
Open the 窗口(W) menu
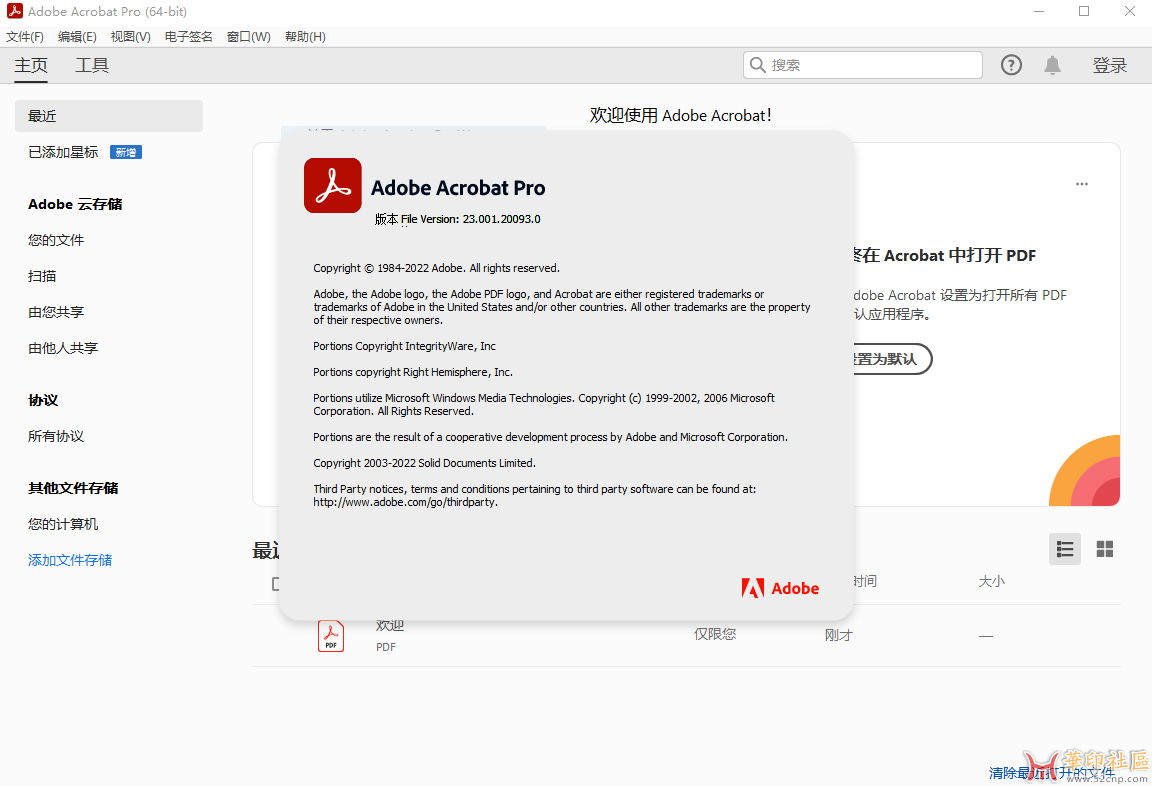(249, 37)
